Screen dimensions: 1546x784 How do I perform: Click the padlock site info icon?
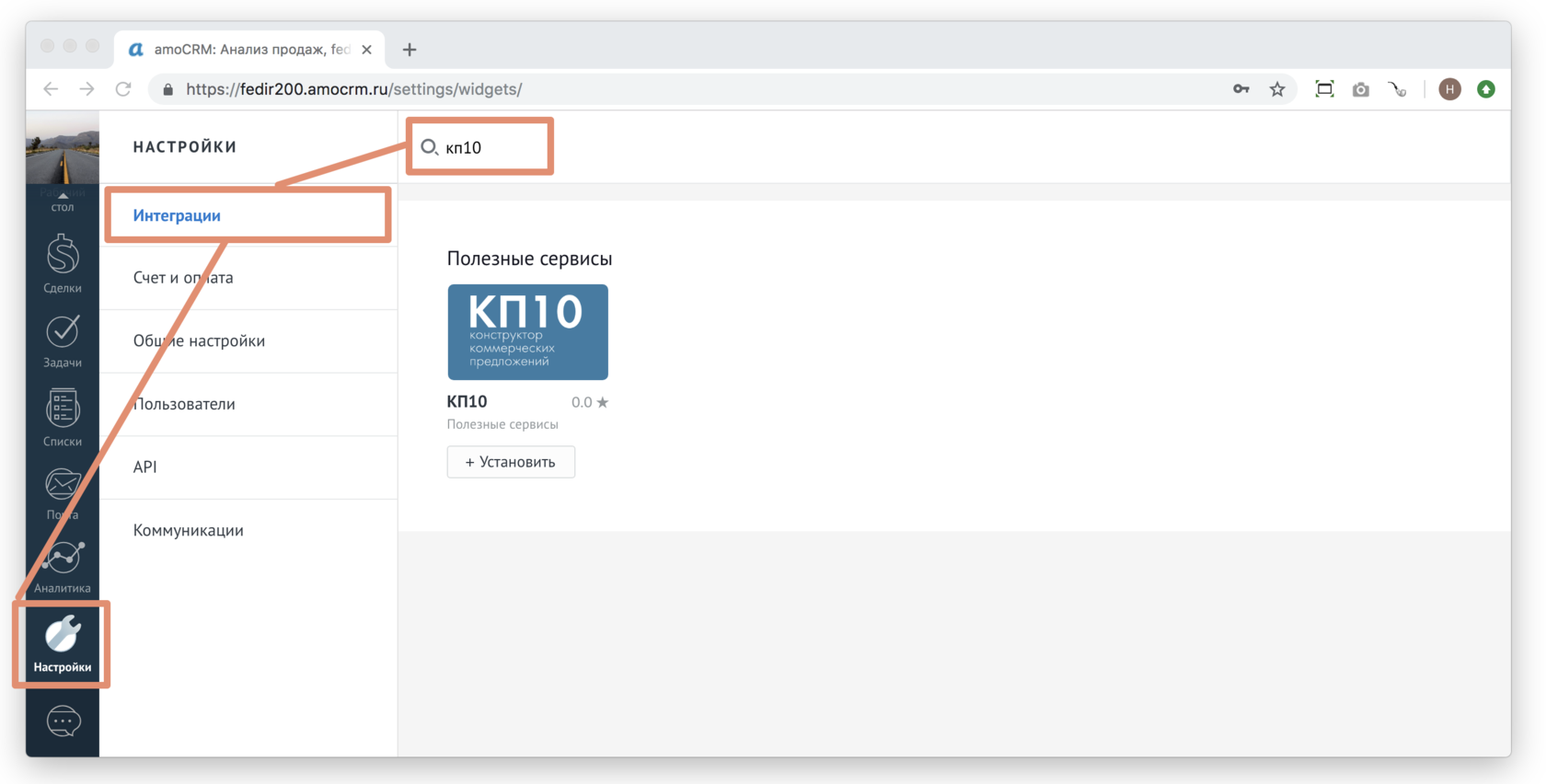(167, 89)
